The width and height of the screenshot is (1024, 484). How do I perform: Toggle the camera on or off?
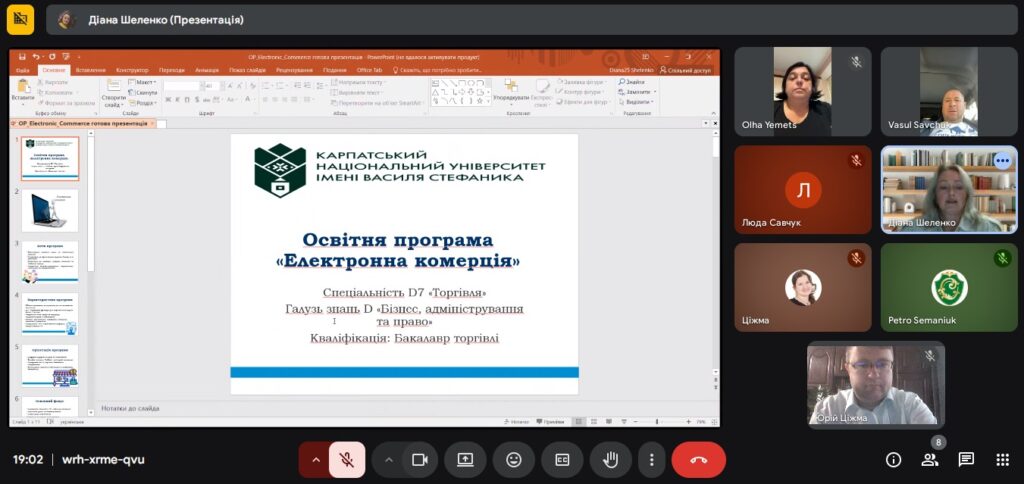click(x=420, y=460)
